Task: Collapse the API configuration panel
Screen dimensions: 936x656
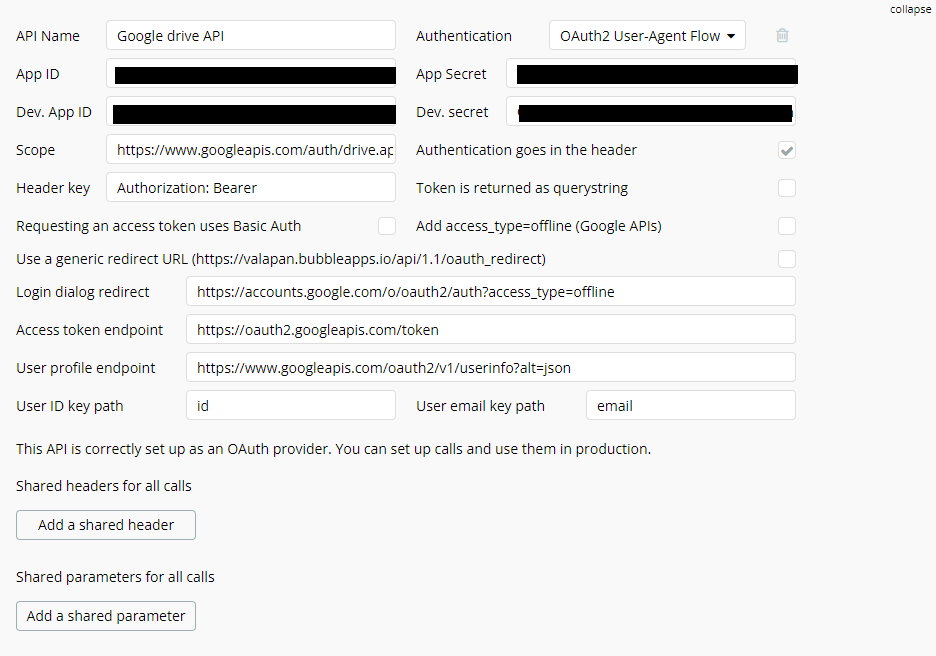Action: click(910, 9)
